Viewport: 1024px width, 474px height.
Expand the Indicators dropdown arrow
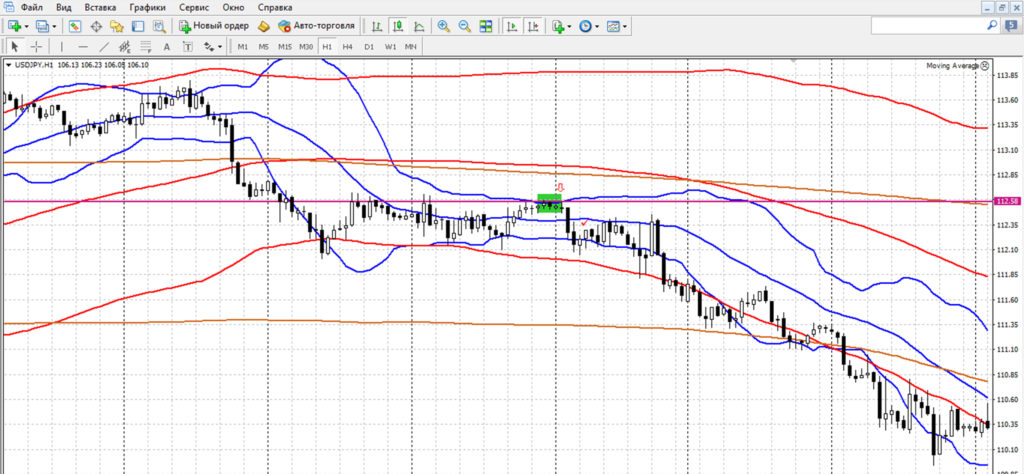(569, 27)
